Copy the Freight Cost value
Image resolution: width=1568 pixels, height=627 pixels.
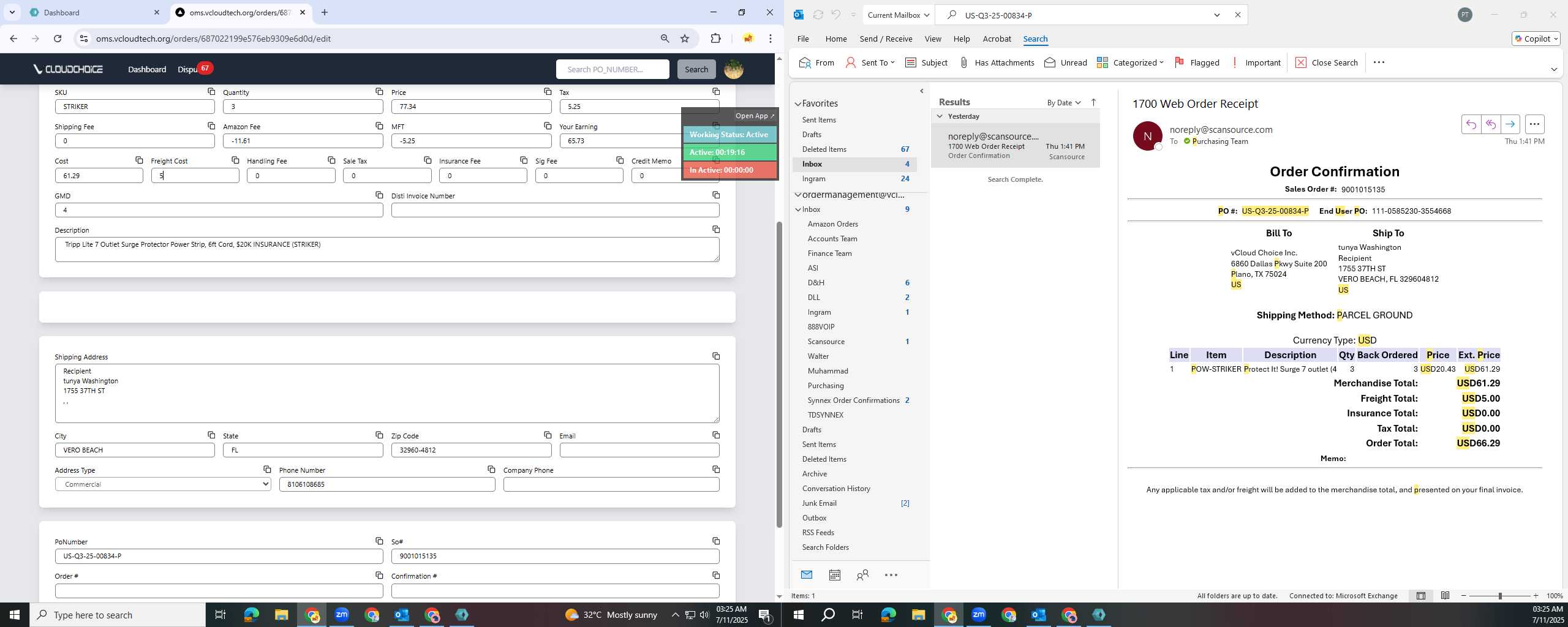coord(235,160)
